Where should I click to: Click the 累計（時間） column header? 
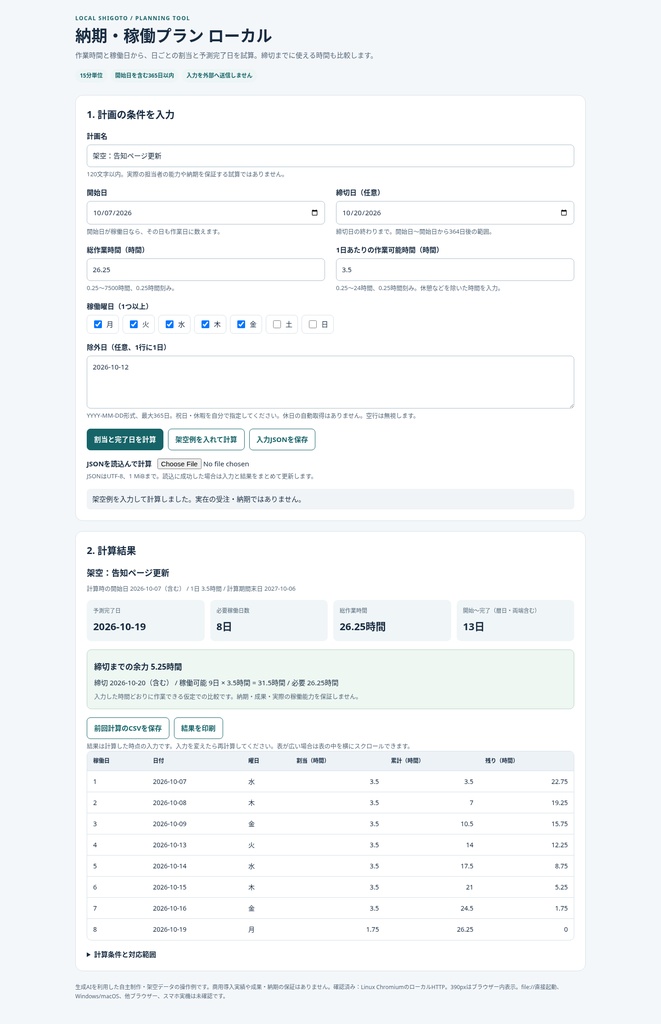coord(406,761)
